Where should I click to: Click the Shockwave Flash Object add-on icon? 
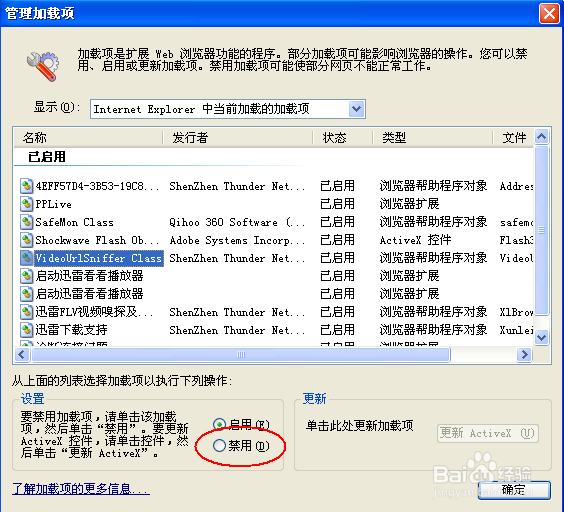click(26, 240)
